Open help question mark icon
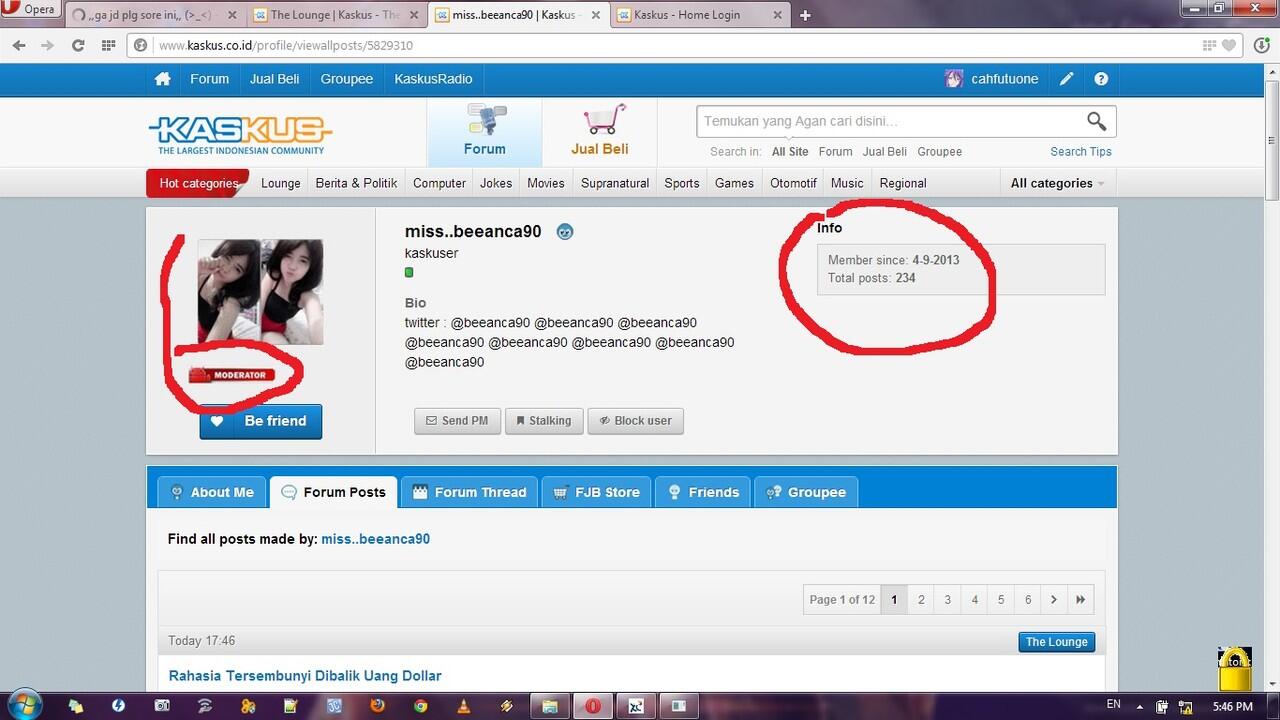1280x720 pixels. pyautogui.click(x=1101, y=79)
